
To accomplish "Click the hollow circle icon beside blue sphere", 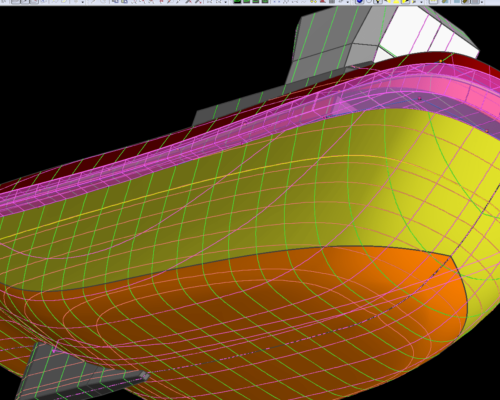I will (x=369, y=1).
